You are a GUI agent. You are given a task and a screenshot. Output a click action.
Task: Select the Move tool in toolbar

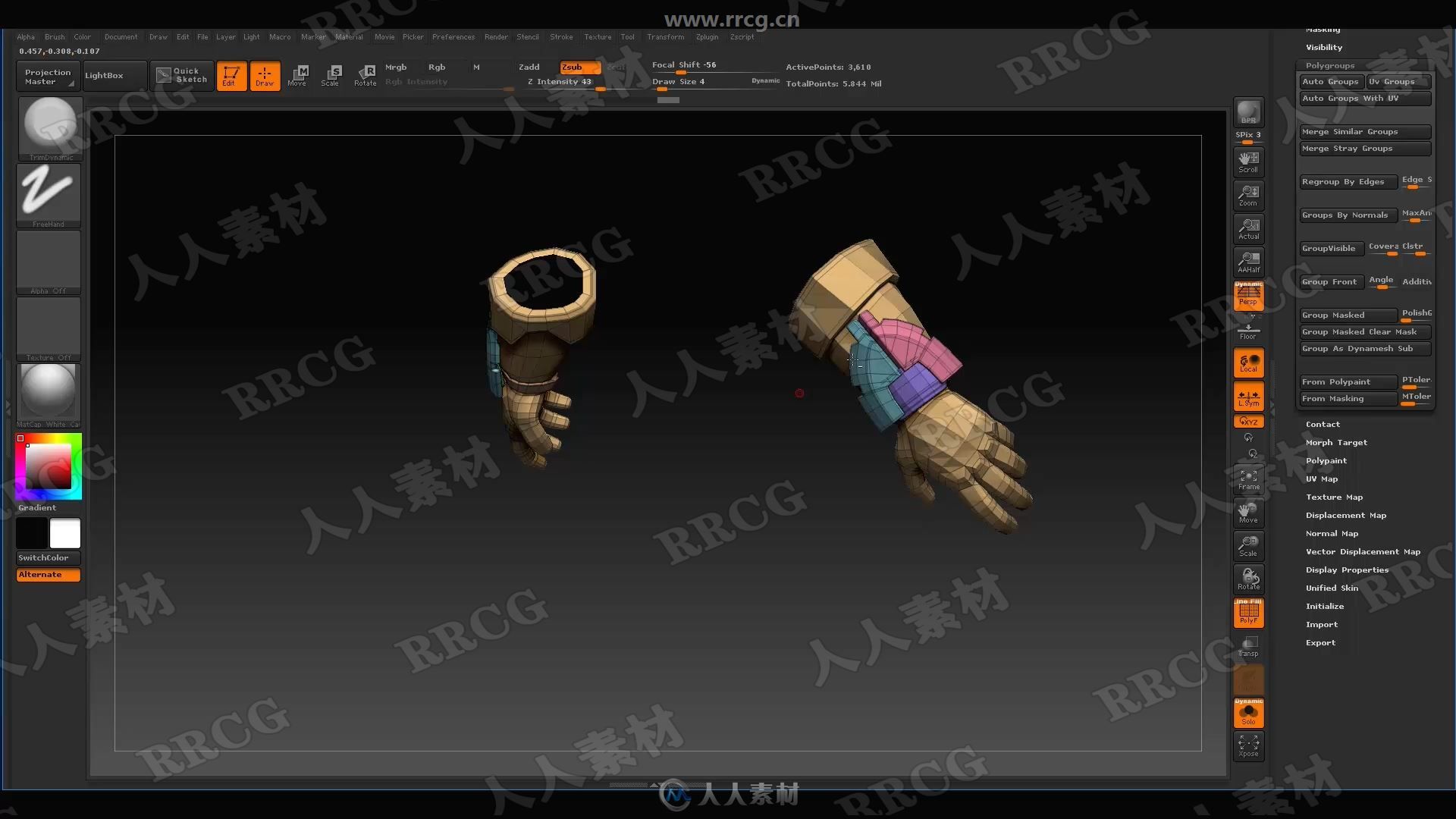click(x=297, y=75)
